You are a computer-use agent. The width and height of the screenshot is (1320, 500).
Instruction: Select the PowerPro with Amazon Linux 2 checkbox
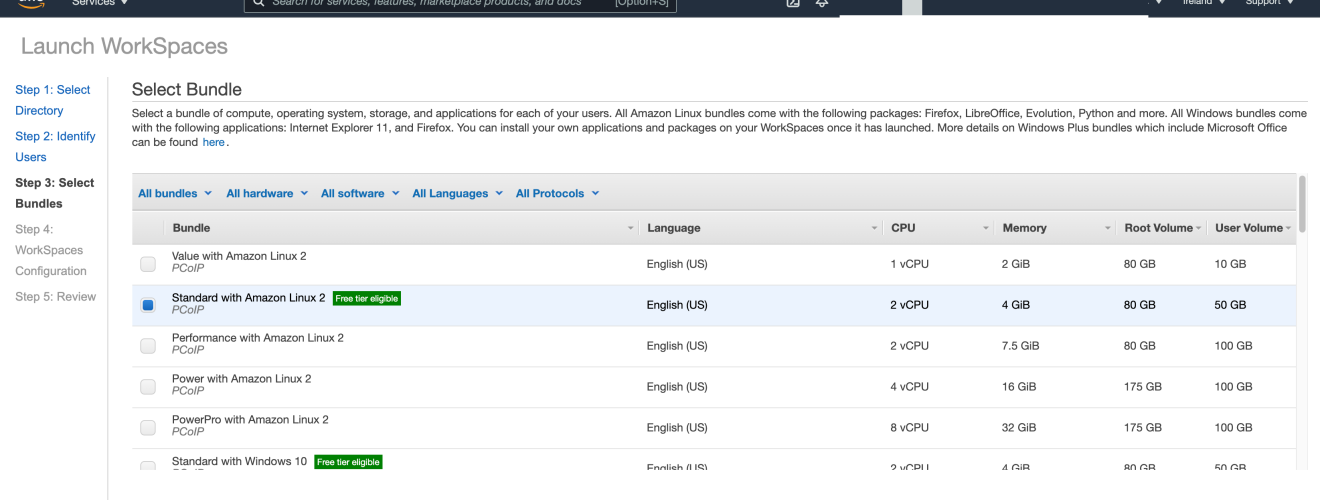[x=148, y=427]
